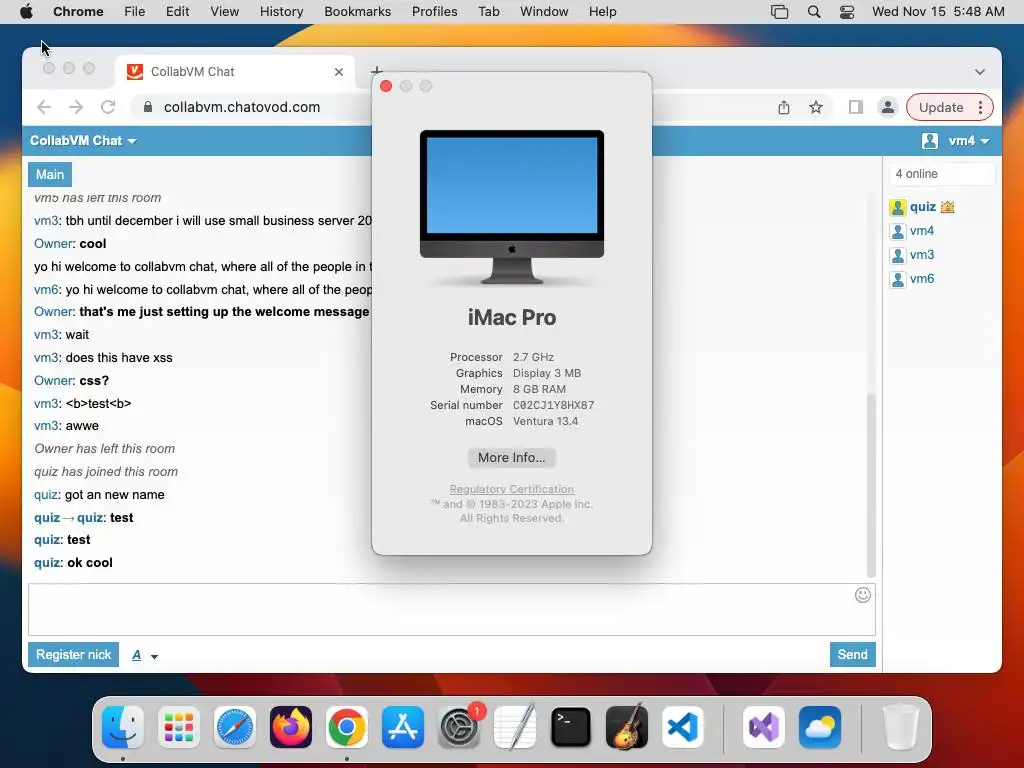Viewport: 1024px width, 768px height.
Task: Click the Chrome forward arrow
Action: click(76, 107)
